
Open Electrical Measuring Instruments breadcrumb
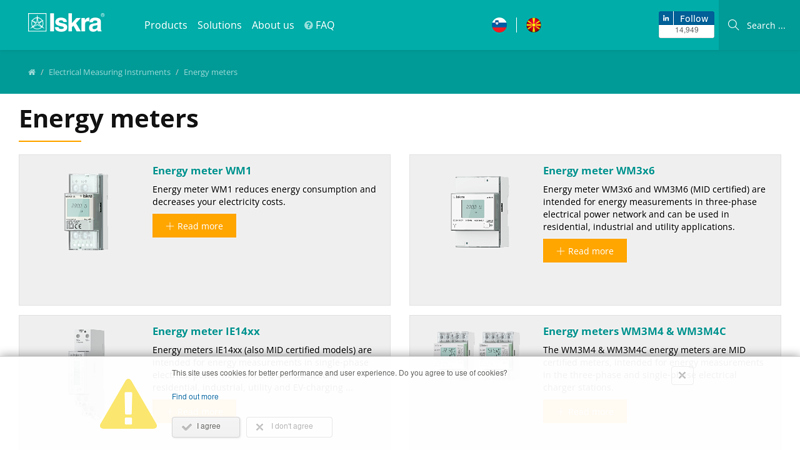pos(109,72)
